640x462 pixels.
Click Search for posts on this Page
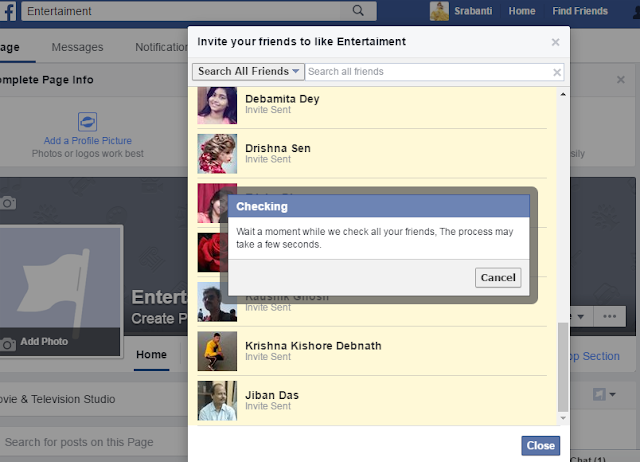[79, 442]
